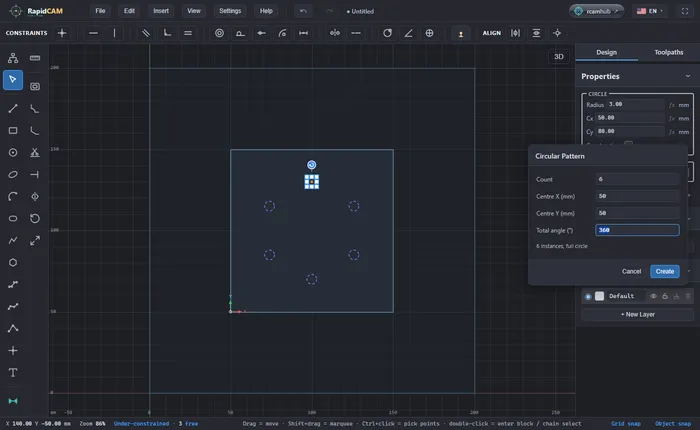Activate the Text tool
The width and height of the screenshot is (700, 430).
[13, 372]
